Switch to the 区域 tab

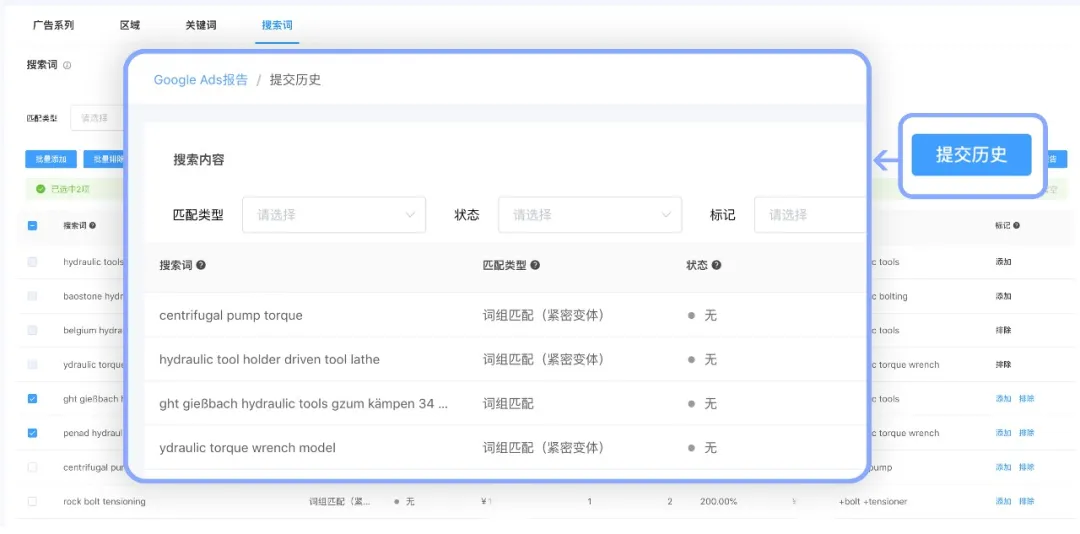pos(129,25)
